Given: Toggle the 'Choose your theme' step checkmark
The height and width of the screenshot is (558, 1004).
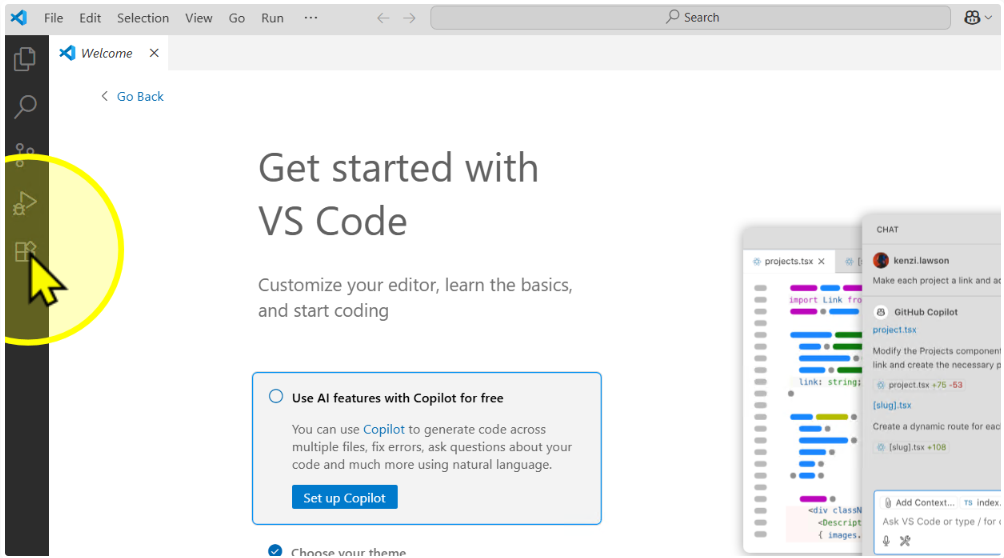Looking at the screenshot, I should (276, 551).
